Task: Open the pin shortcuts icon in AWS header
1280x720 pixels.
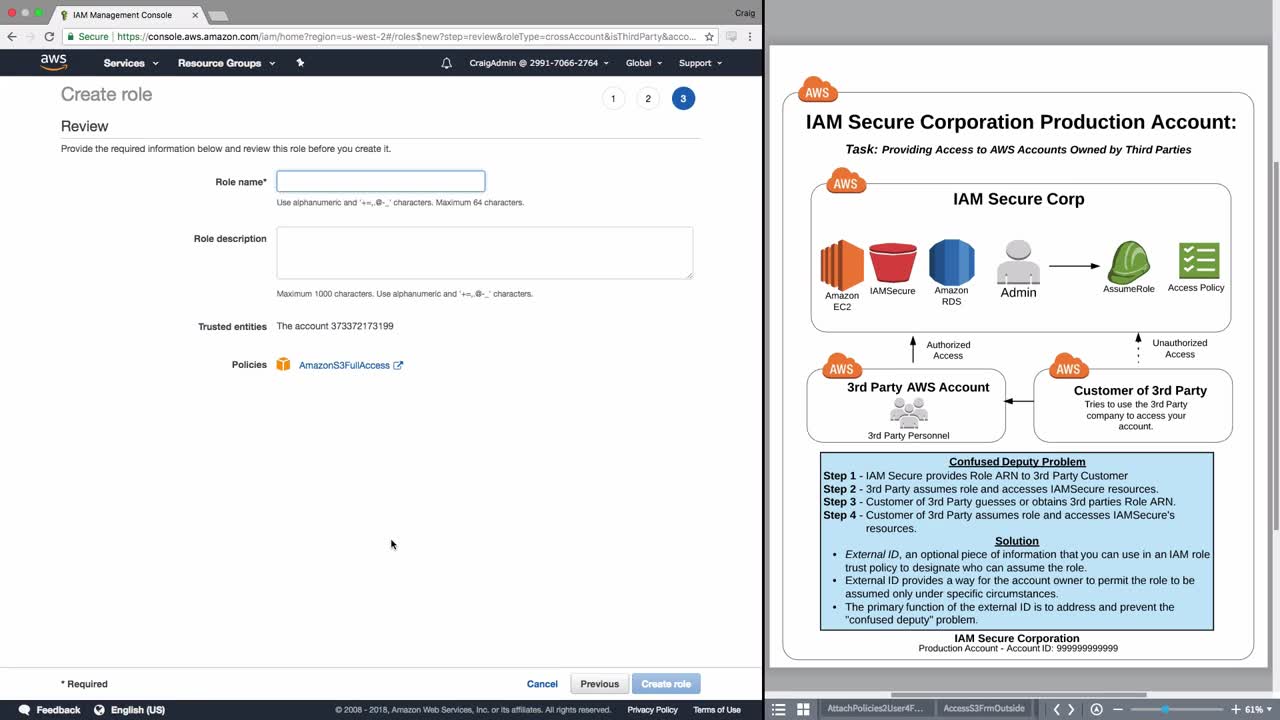Action: [300, 63]
